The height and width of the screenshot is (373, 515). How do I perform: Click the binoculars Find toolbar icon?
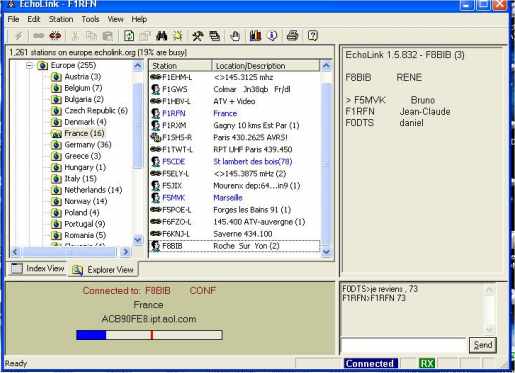point(162,36)
